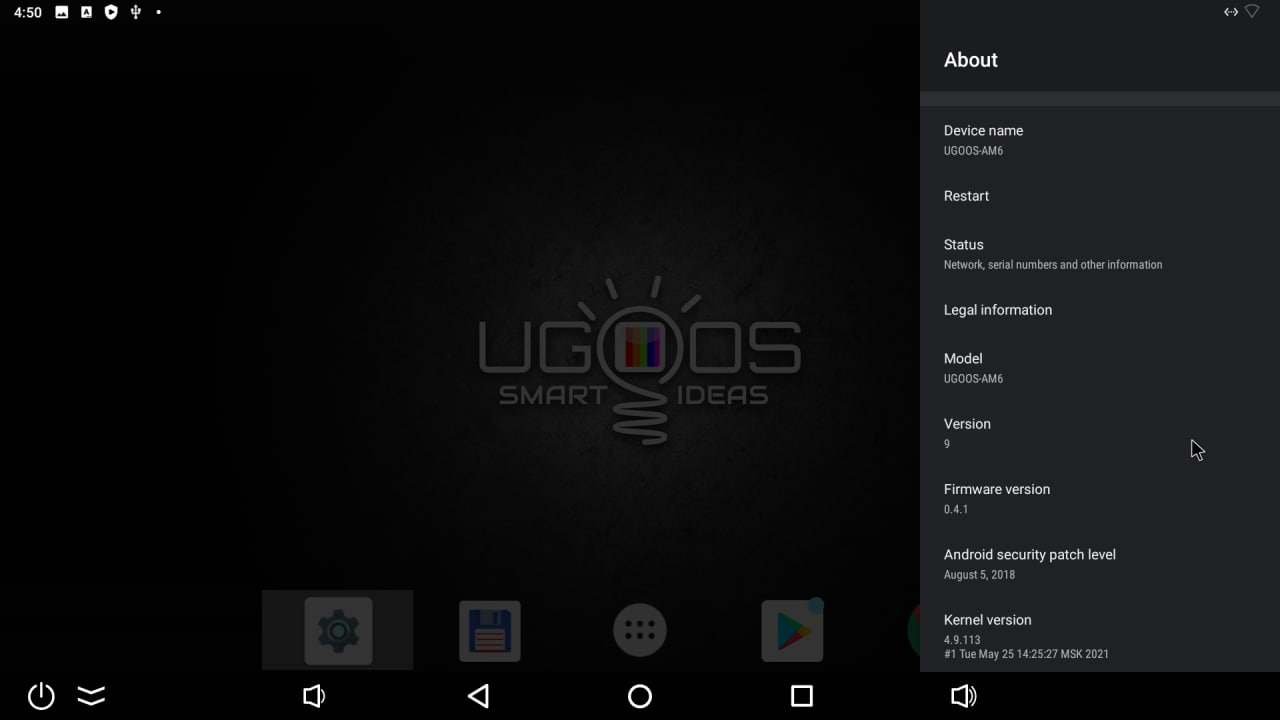Click the notification dot in status bar
Viewport: 1280px width, 720px height.
(x=159, y=12)
